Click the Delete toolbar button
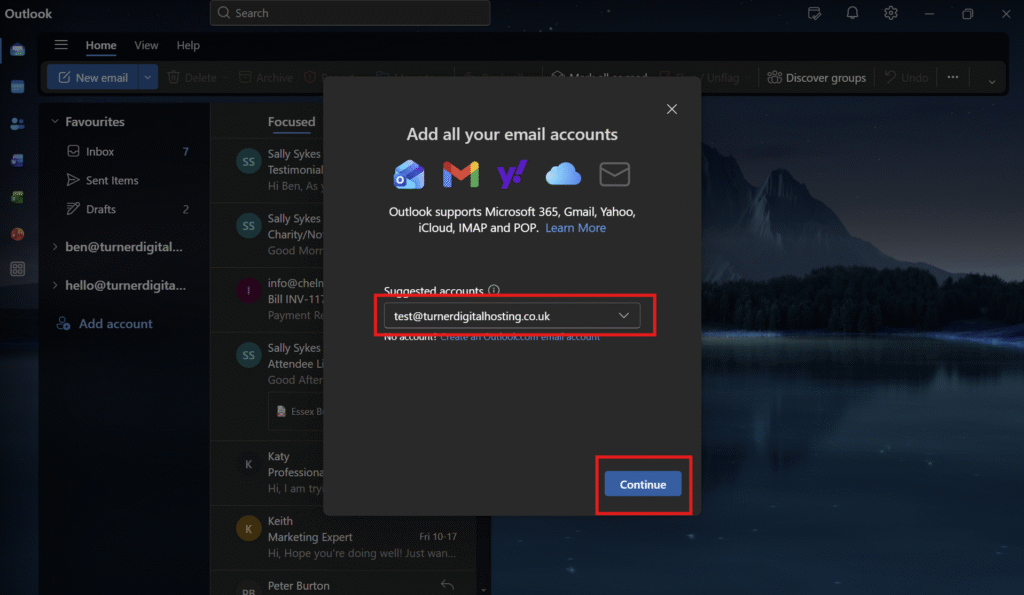This screenshot has width=1024, height=595. [x=192, y=78]
